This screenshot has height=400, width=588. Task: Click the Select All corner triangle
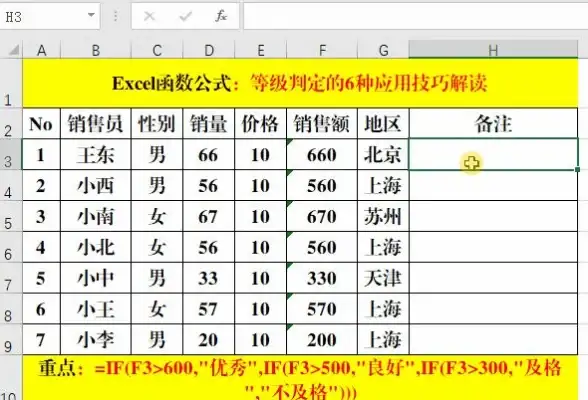[14, 50]
